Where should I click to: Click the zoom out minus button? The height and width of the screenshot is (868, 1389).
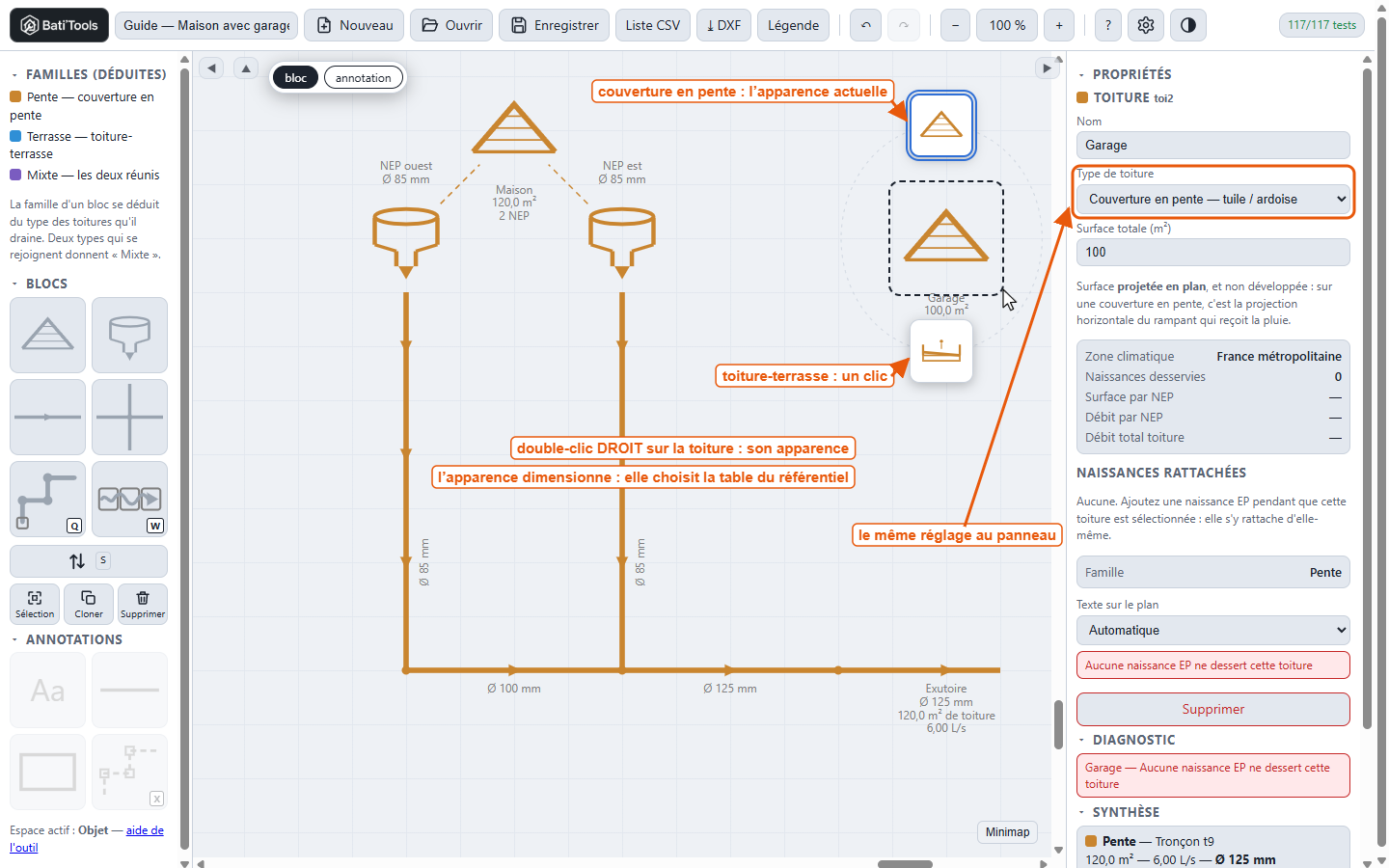click(x=955, y=25)
